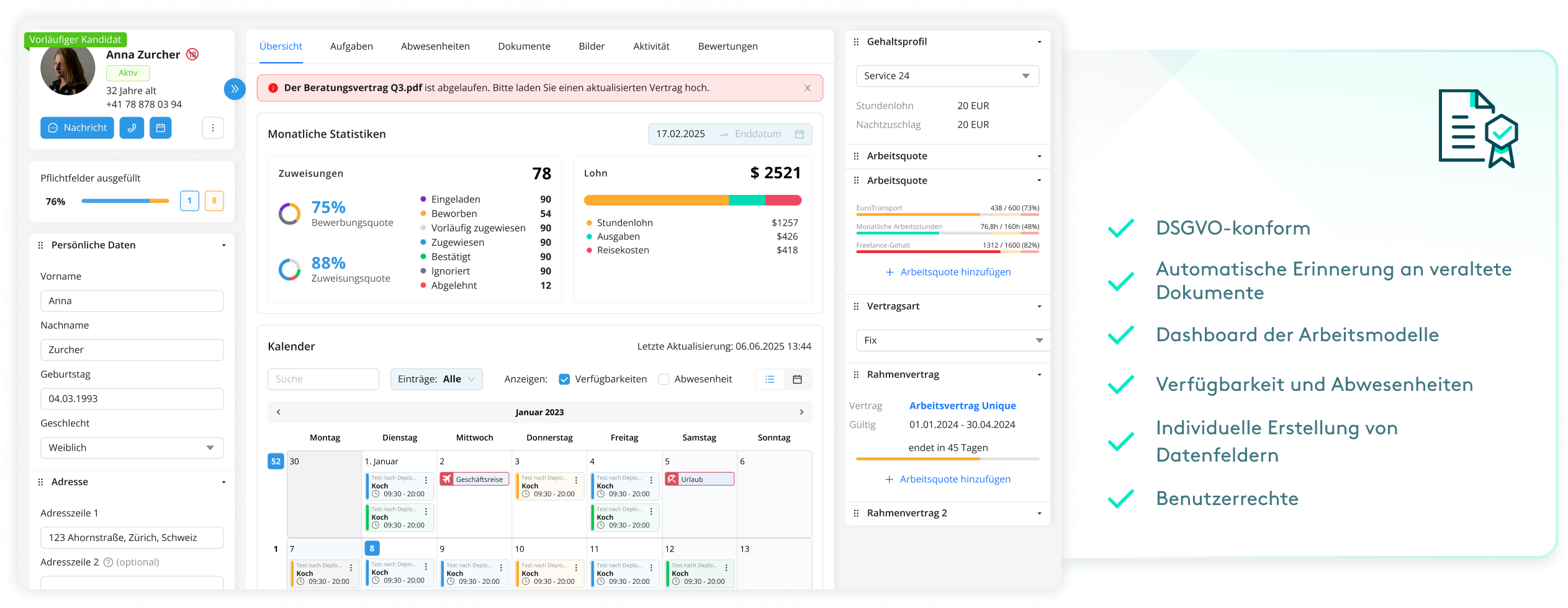
Task: Open the Aufgaben tab
Action: (351, 46)
